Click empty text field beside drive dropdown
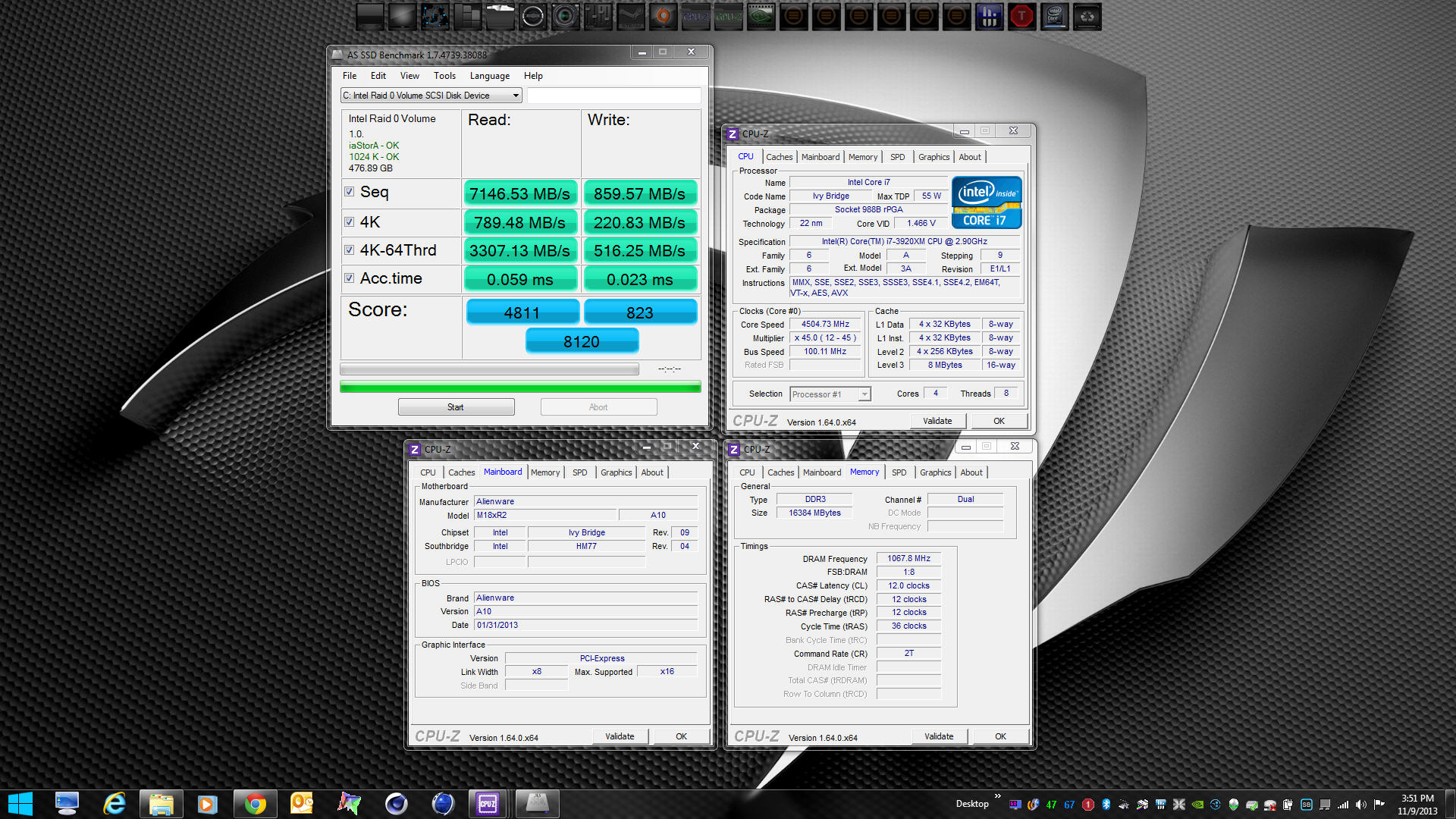Screen dimensions: 1456x819 pos(613,96)
